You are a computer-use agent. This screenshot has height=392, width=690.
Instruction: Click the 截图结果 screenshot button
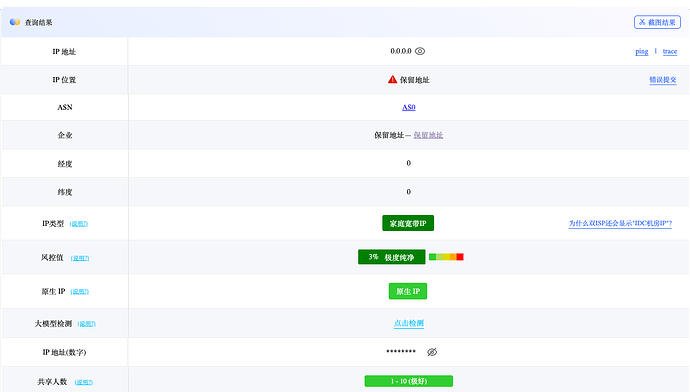coord(657,22)
